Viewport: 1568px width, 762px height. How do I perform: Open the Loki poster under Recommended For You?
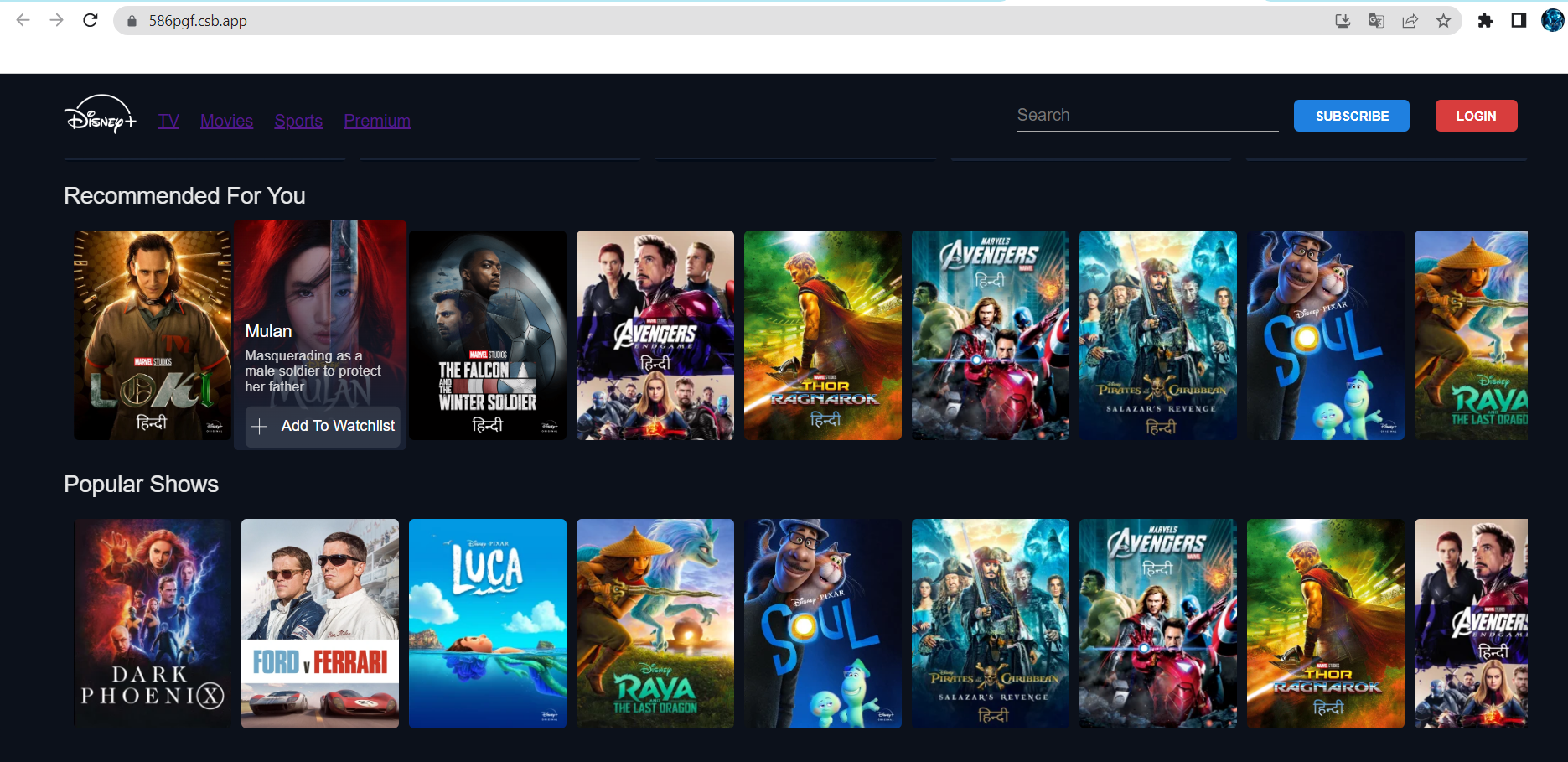pos(152,334)
